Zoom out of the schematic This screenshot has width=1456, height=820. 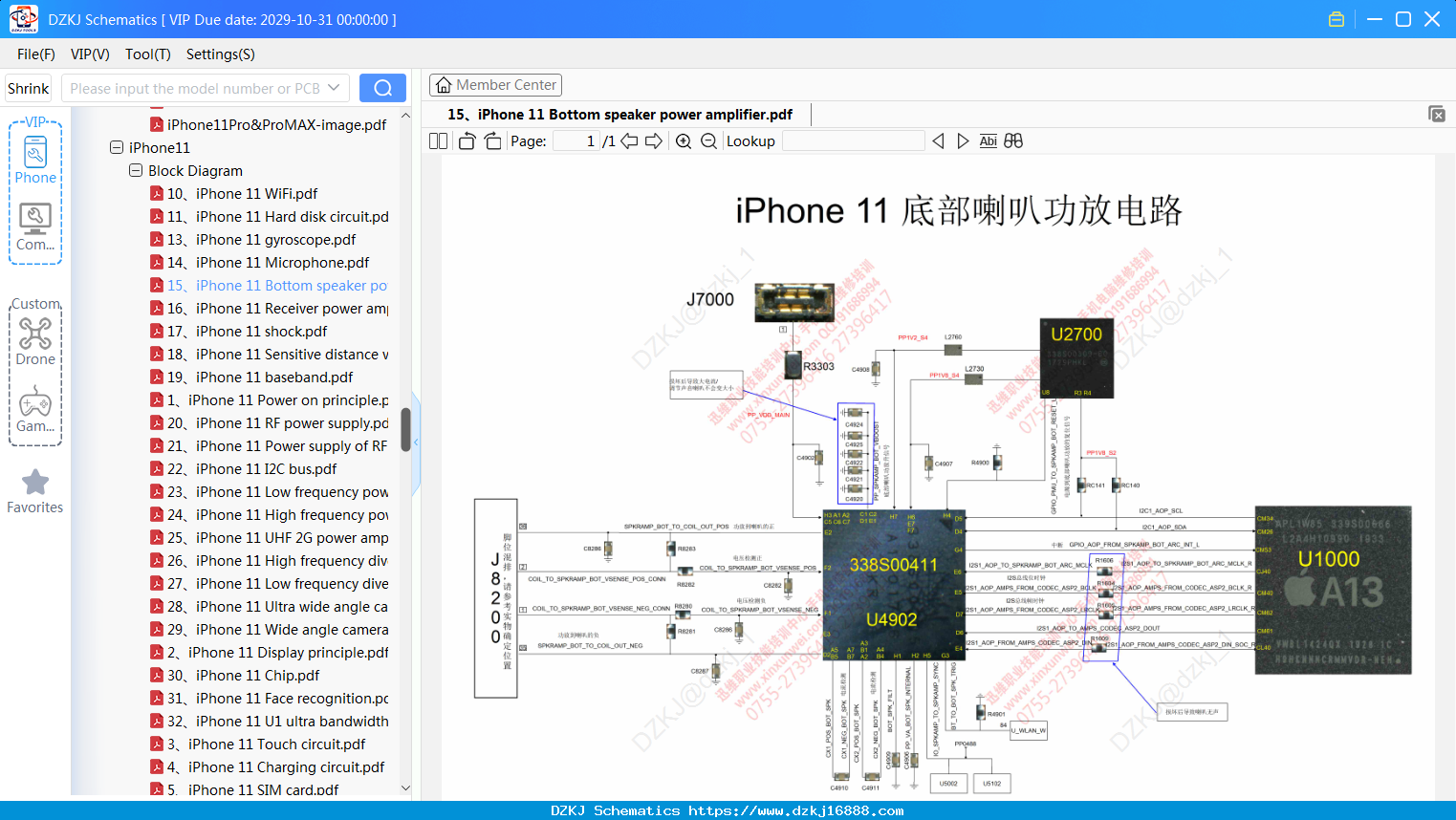pos(708,141)
